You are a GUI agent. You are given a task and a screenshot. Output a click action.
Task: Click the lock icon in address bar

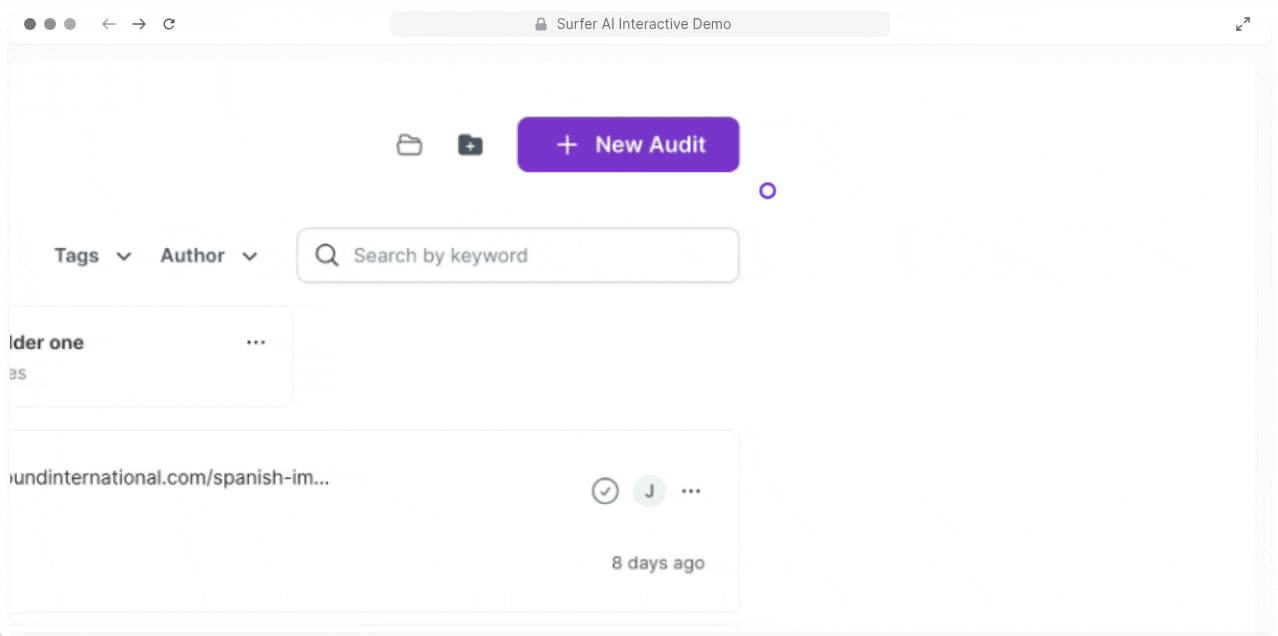tap(541, 24)
